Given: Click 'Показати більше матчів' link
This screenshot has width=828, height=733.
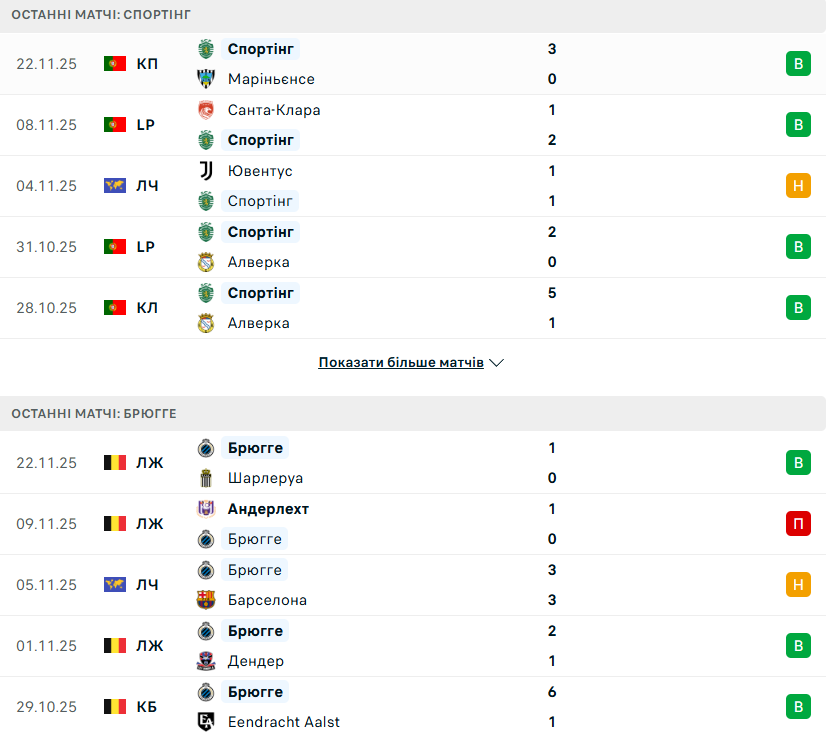Looking at the screenshot, I should pos(401,363).
